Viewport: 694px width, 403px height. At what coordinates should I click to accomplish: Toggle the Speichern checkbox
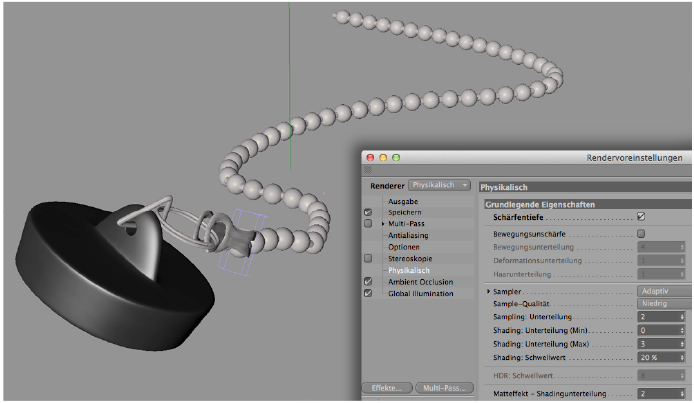(x=368, y=212)
